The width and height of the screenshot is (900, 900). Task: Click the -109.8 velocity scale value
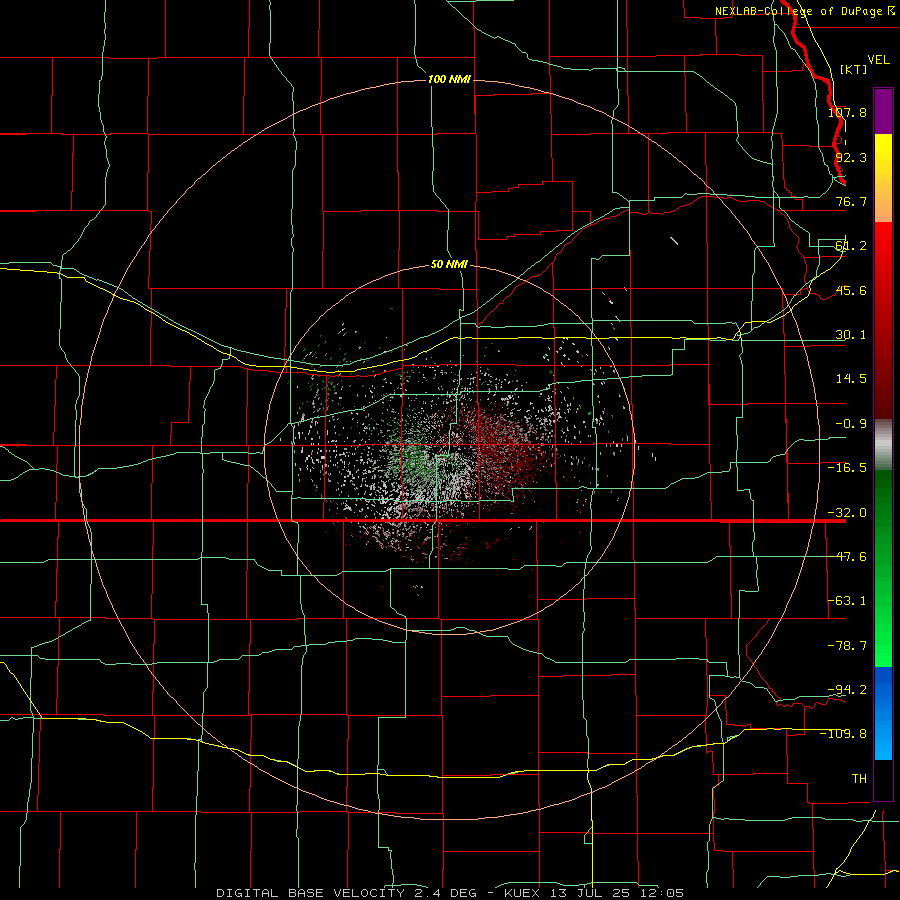(844, 734)
